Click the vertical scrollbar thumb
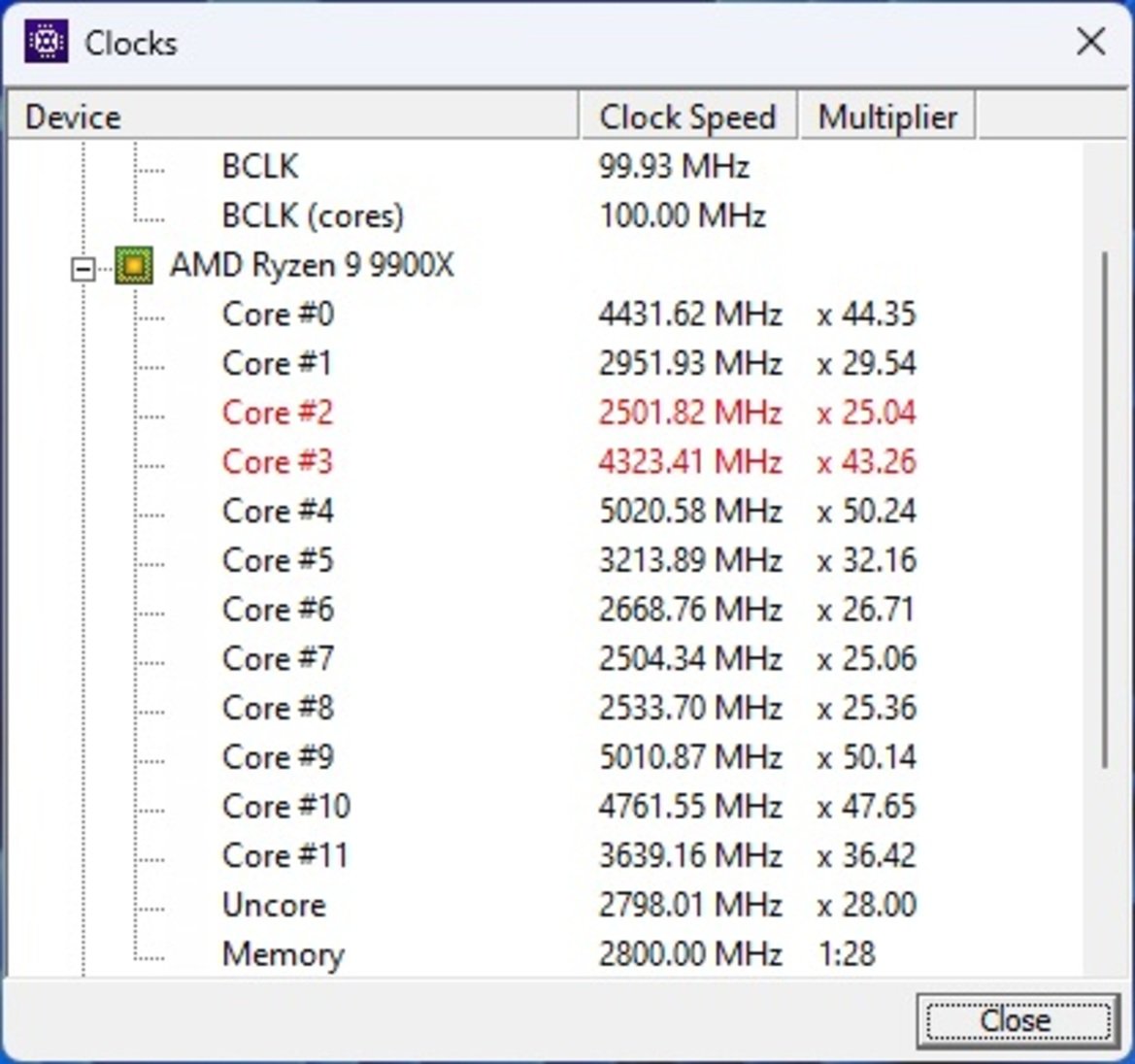The image size is (1135, 1064). pyautogui.click(x=1105, y=510)
